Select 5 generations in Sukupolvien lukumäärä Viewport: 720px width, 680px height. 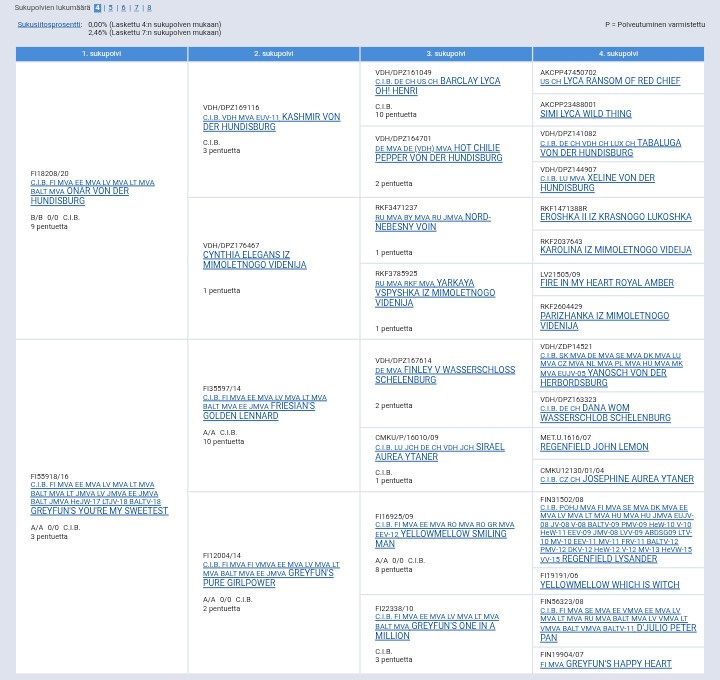tap(110, 8)
